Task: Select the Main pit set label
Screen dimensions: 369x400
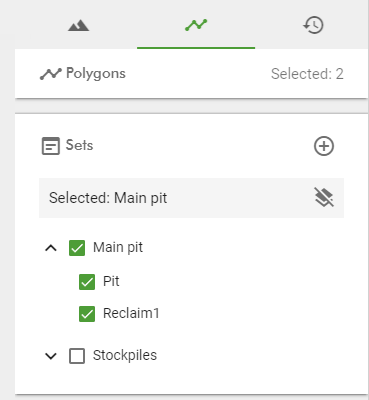Action: (x=118, y=248)
